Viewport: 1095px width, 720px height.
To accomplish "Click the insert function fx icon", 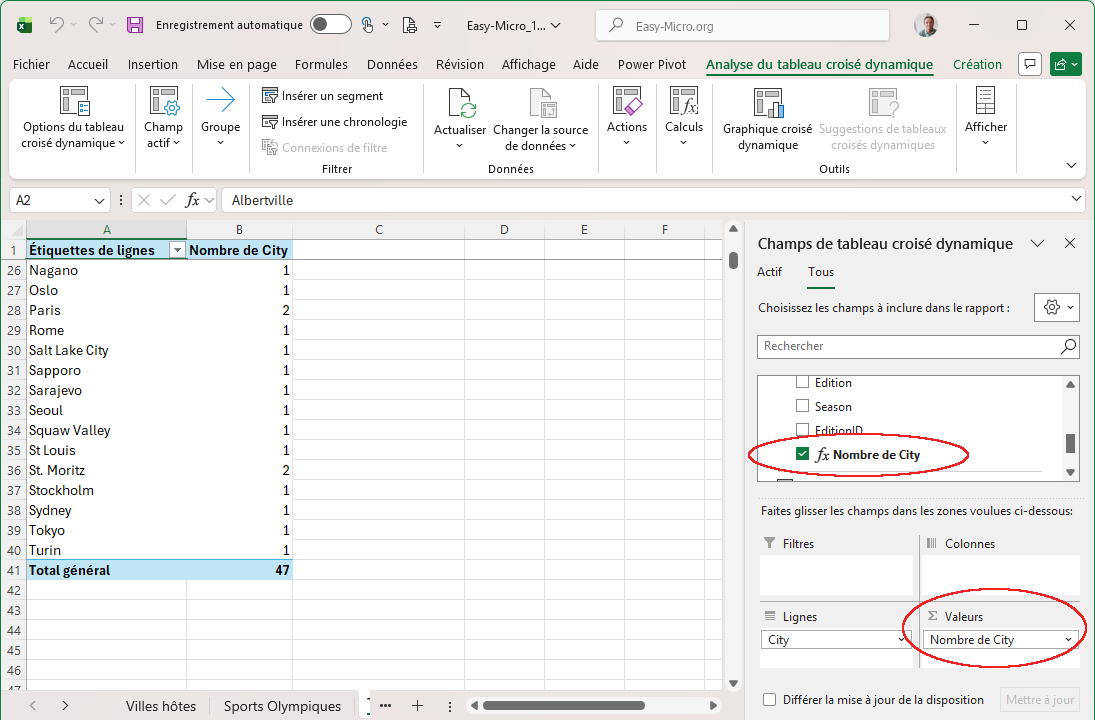I will click(193, 200).
